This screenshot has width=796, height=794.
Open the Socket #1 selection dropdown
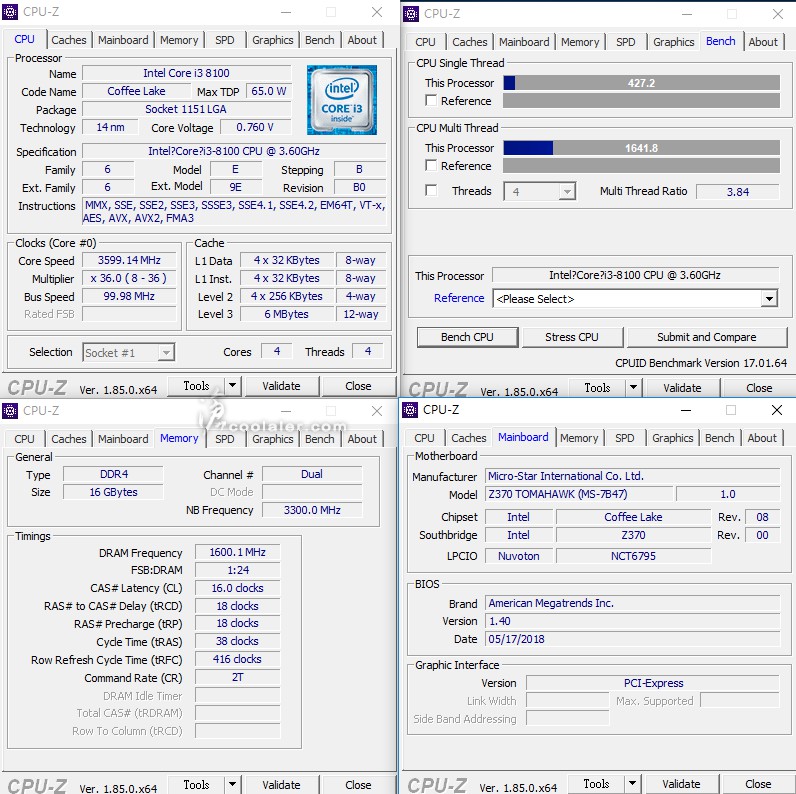128,352
